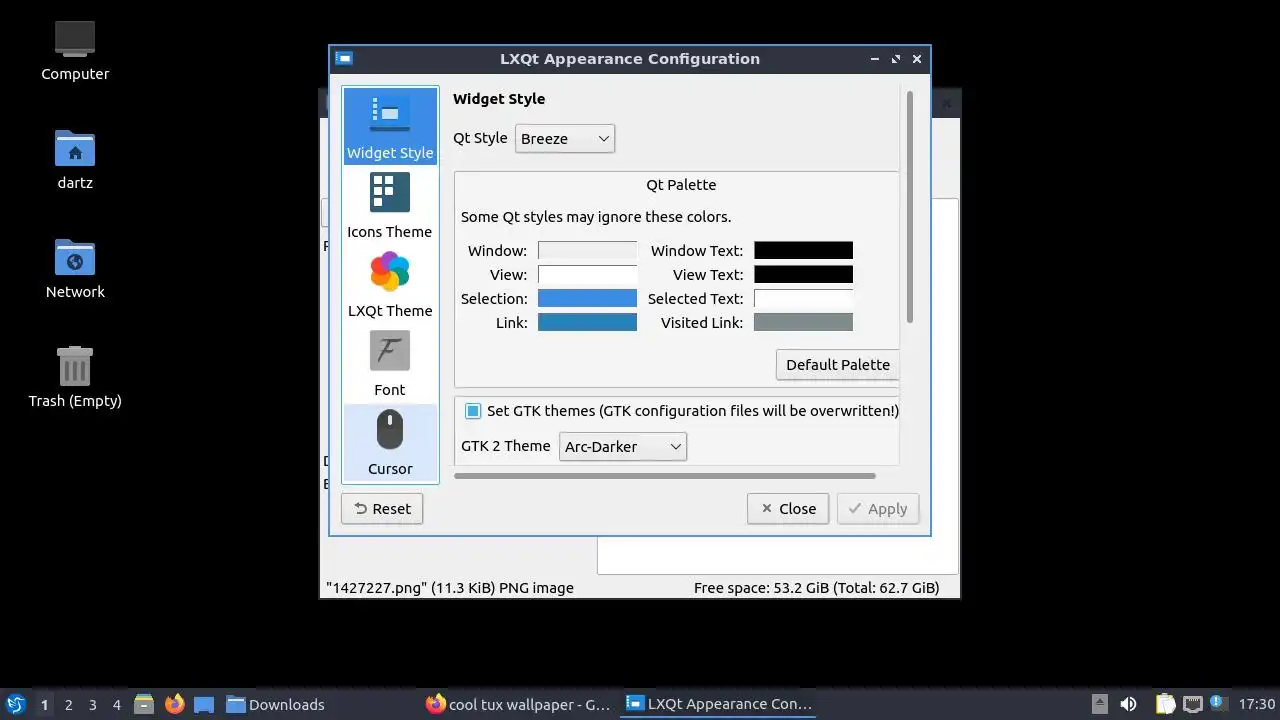Open the volume control tray icon
Viewport: 1280px width, 720px height.
[x=1128, y=704]
